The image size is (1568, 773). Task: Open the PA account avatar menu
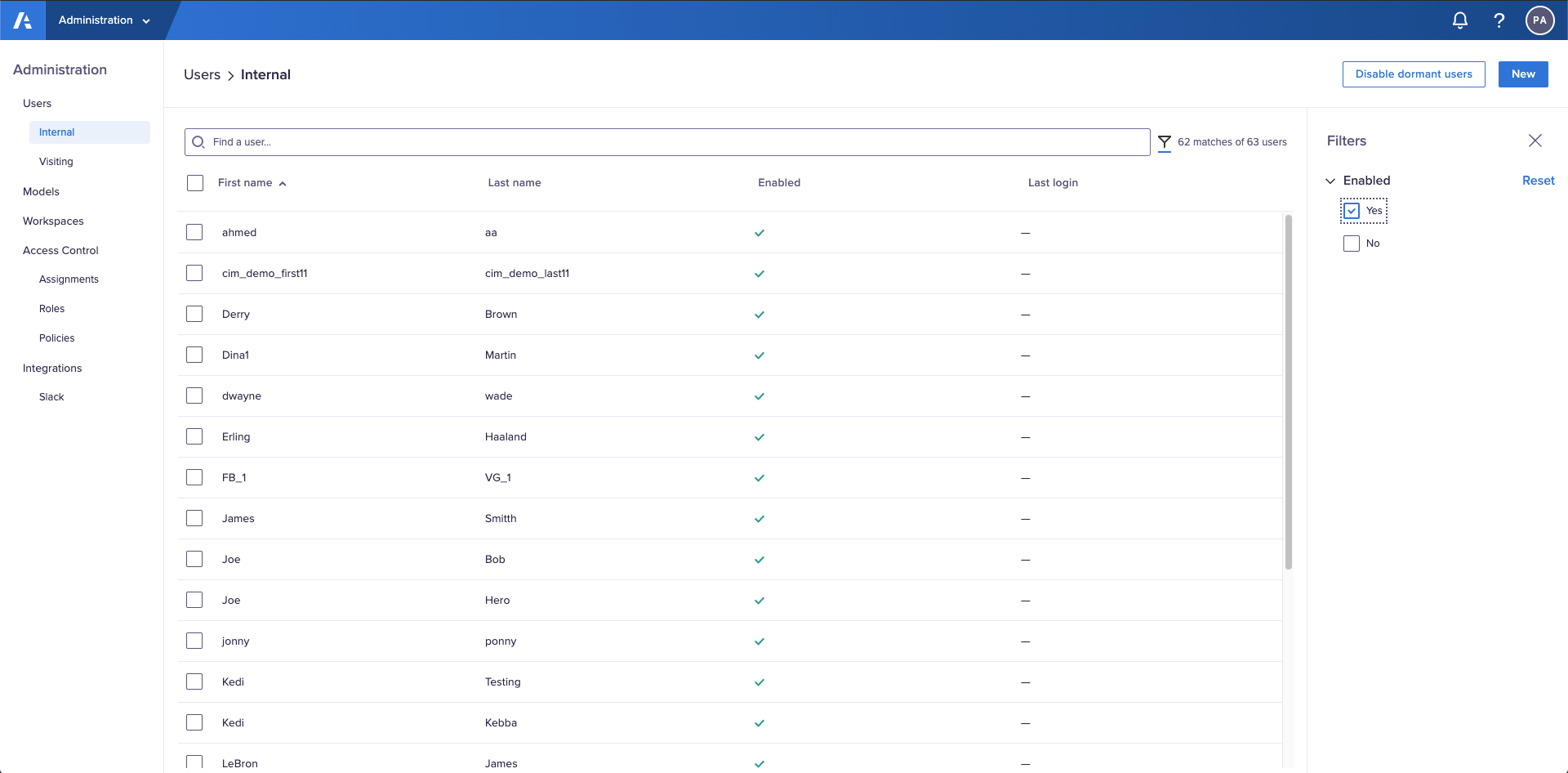(x=1539, y=20)
